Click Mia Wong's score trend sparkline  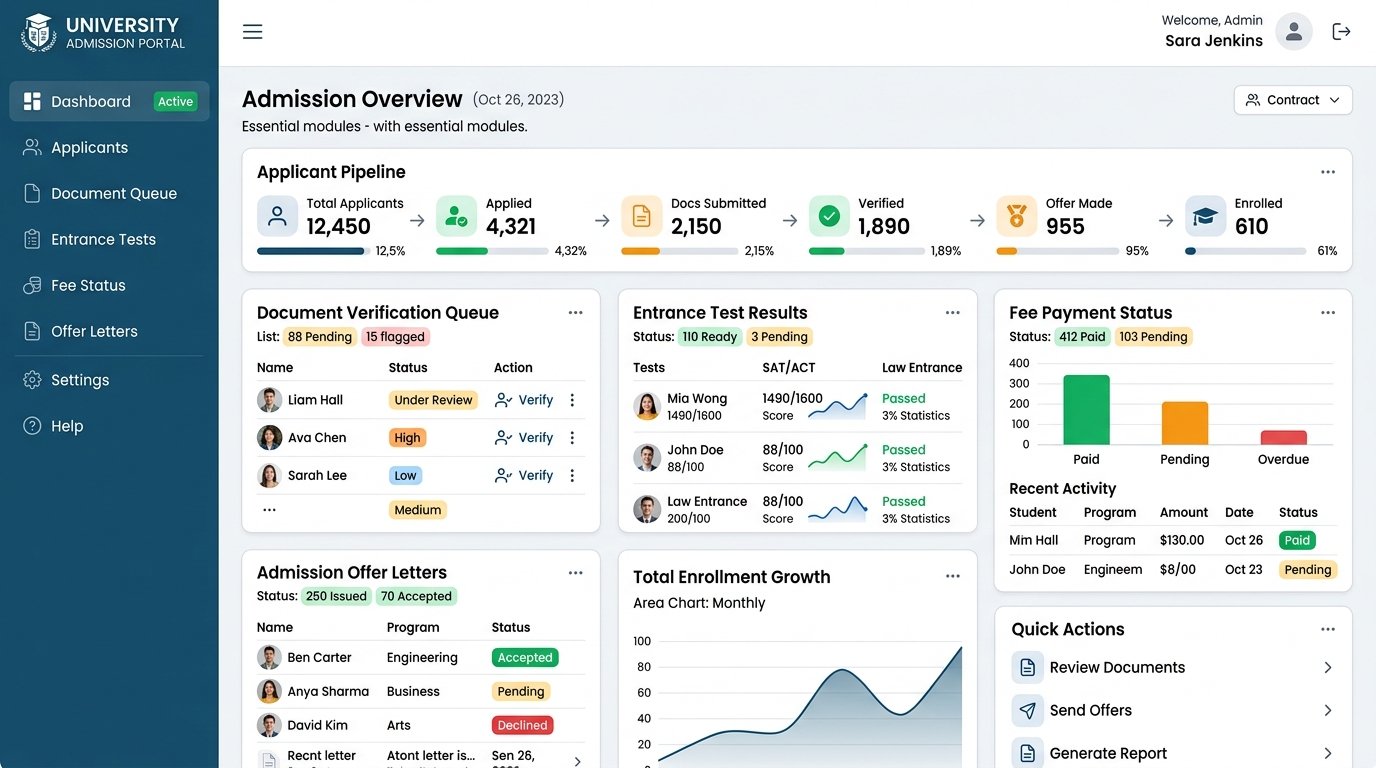pyautogui.click(x=838, y=405)
